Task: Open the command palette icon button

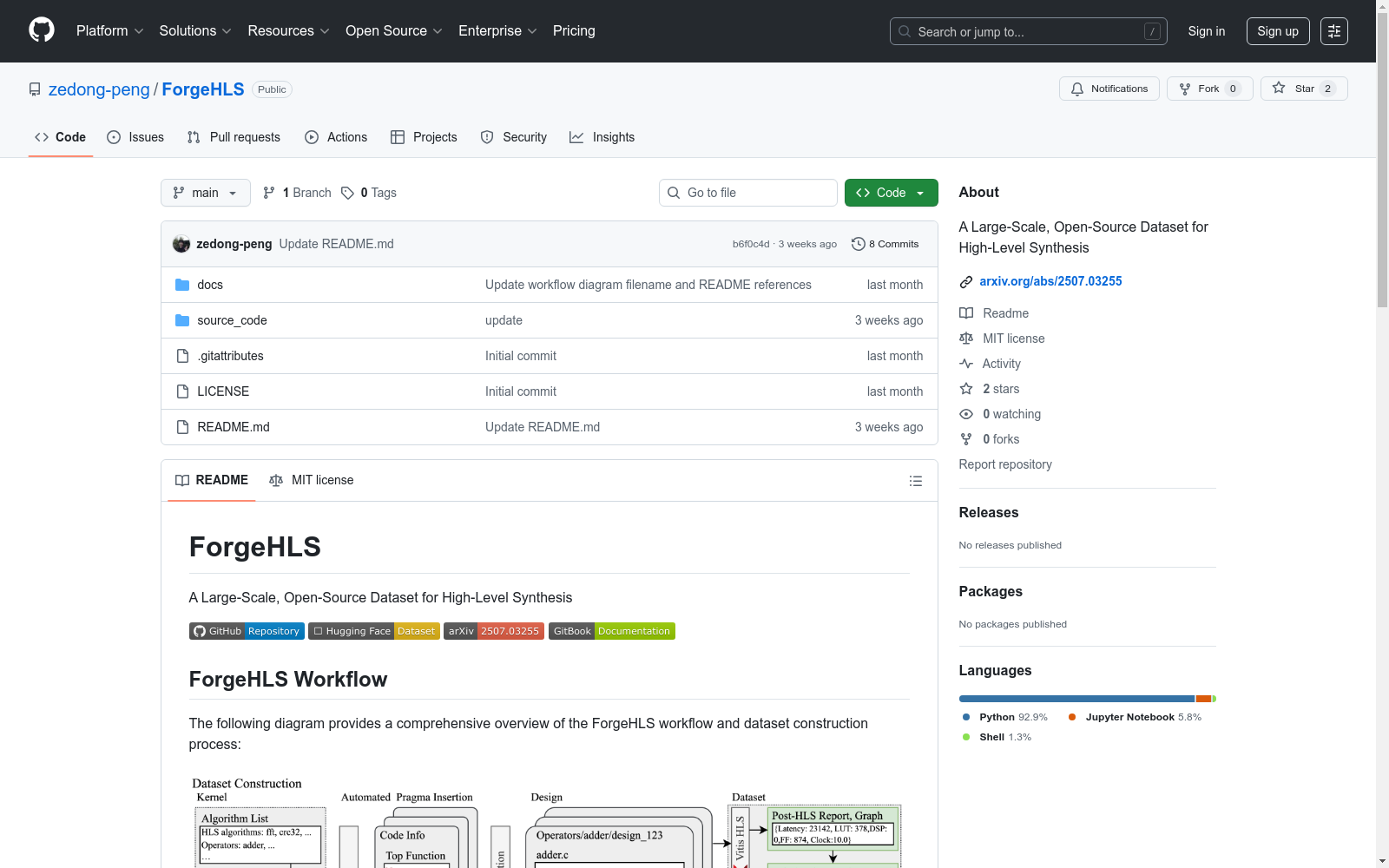Action: click(1334, 31)
